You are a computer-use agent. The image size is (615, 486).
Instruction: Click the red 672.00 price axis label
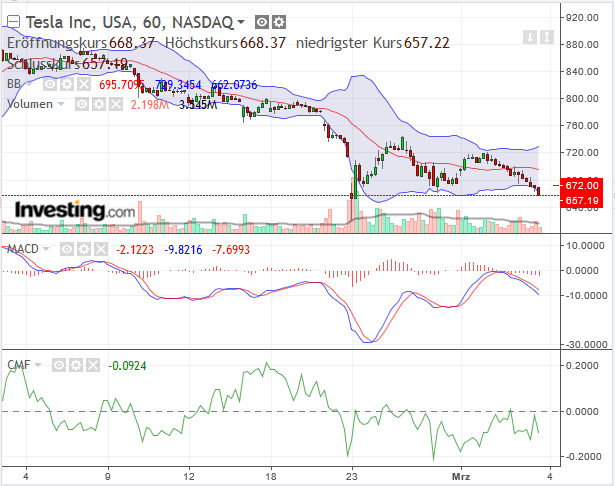click(581, 185)
